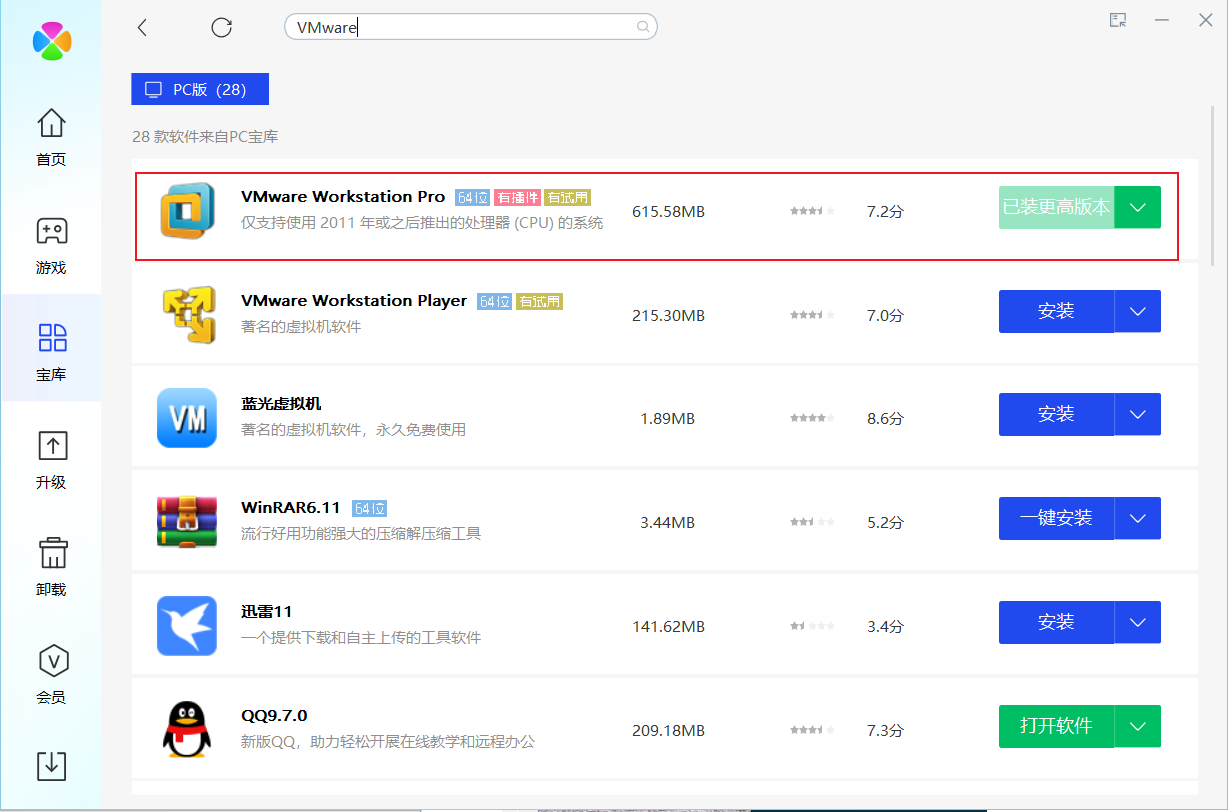This screenshot has height=812, width=1228.
Task: Install 迅雷11 with the 安装 button
Action: 1056,622
